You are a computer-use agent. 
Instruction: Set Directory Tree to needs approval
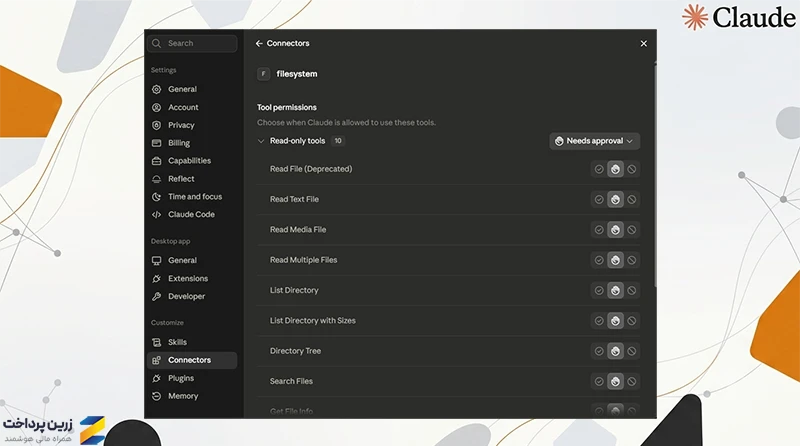tap(615, 351)
